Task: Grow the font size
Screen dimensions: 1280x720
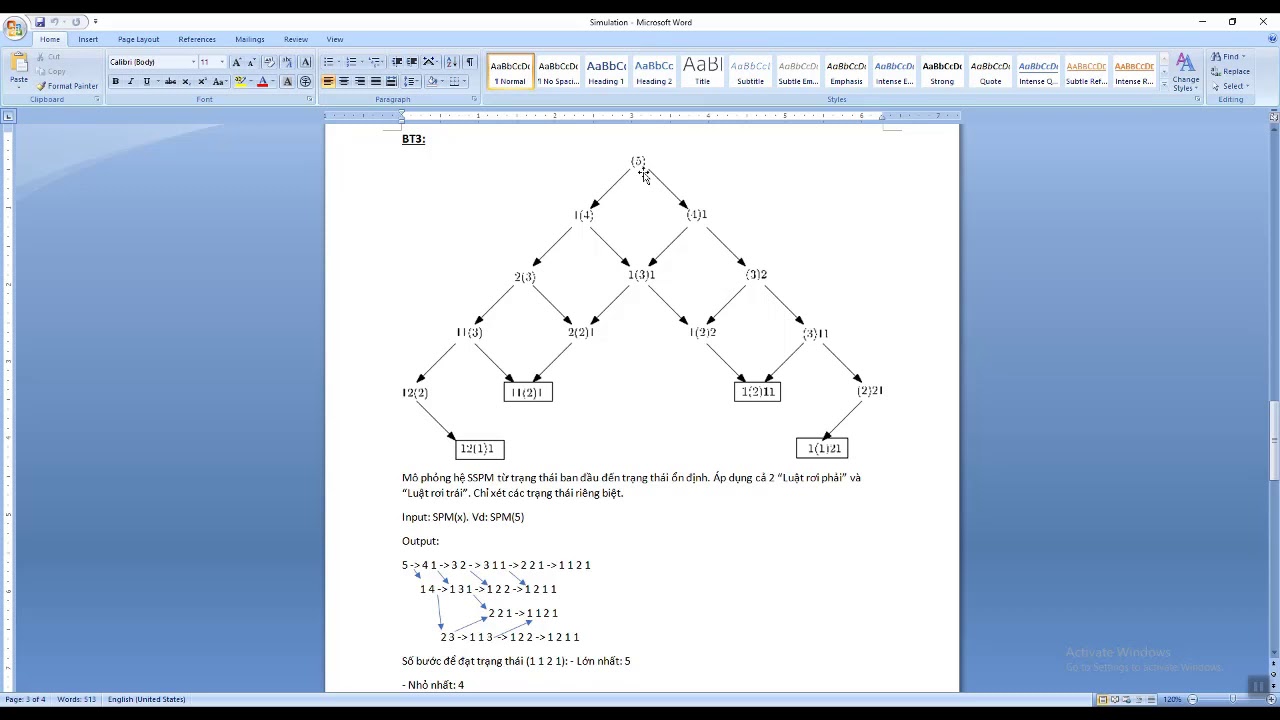Action: [x=237, y=62]
